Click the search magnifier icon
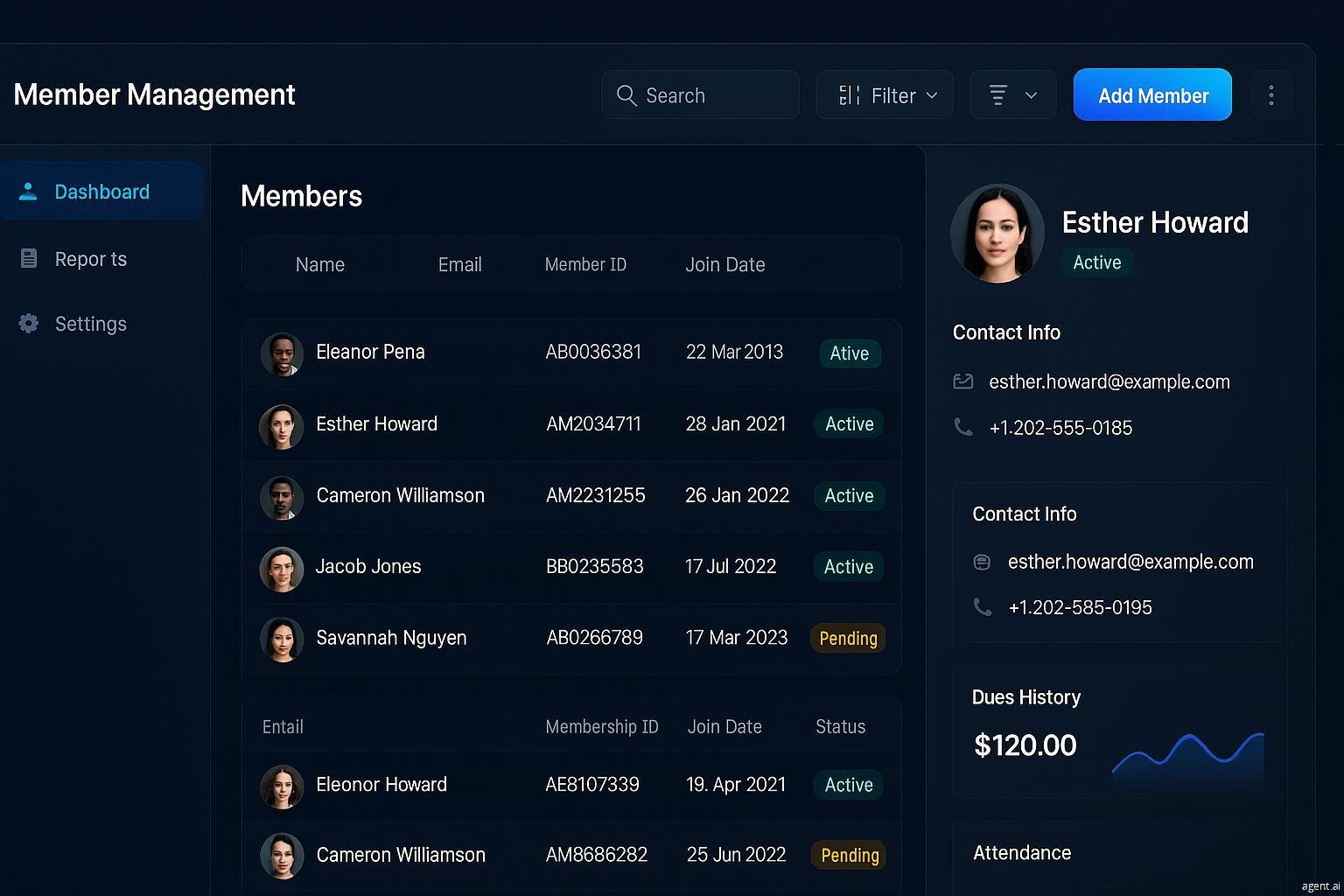The height and width of the screenshot is (896, 1344). click(x=626, y=94)
